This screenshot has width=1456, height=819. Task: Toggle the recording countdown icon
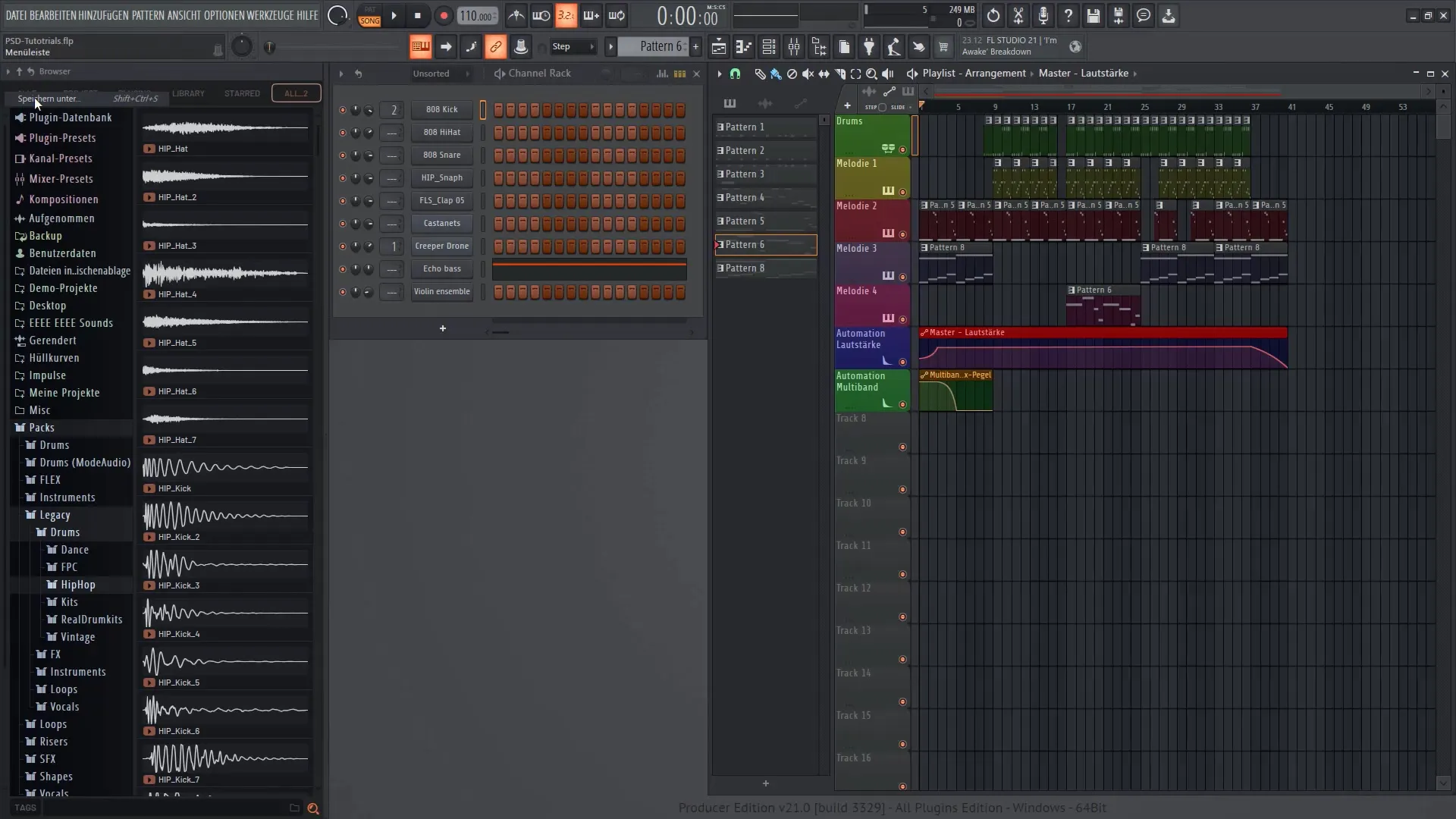566,16
